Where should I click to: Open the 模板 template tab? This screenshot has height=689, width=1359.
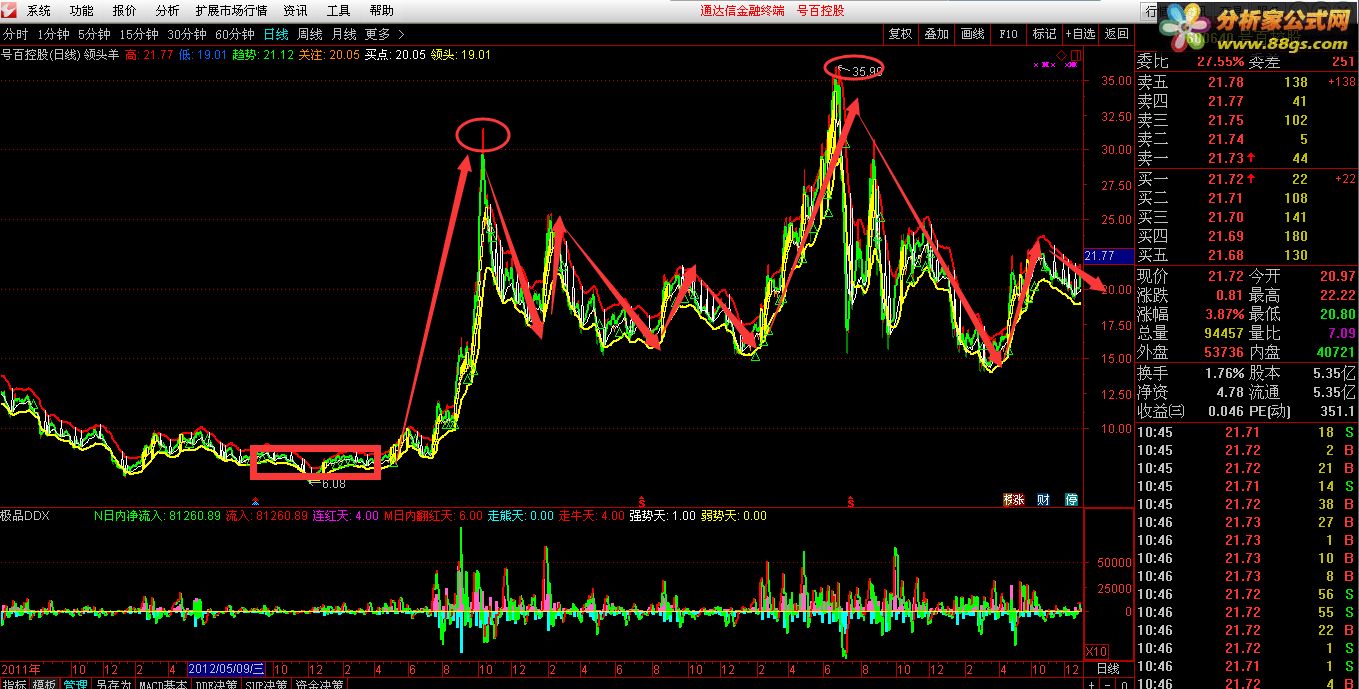point(44,684)
